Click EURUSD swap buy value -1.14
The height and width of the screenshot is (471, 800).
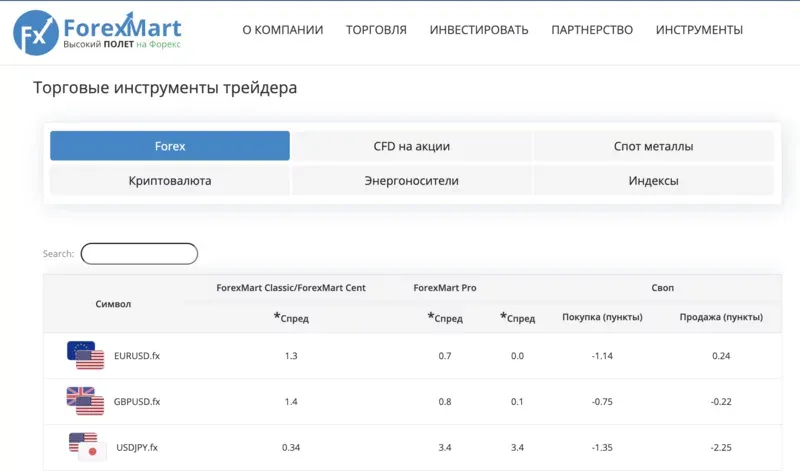click(603, 356)
